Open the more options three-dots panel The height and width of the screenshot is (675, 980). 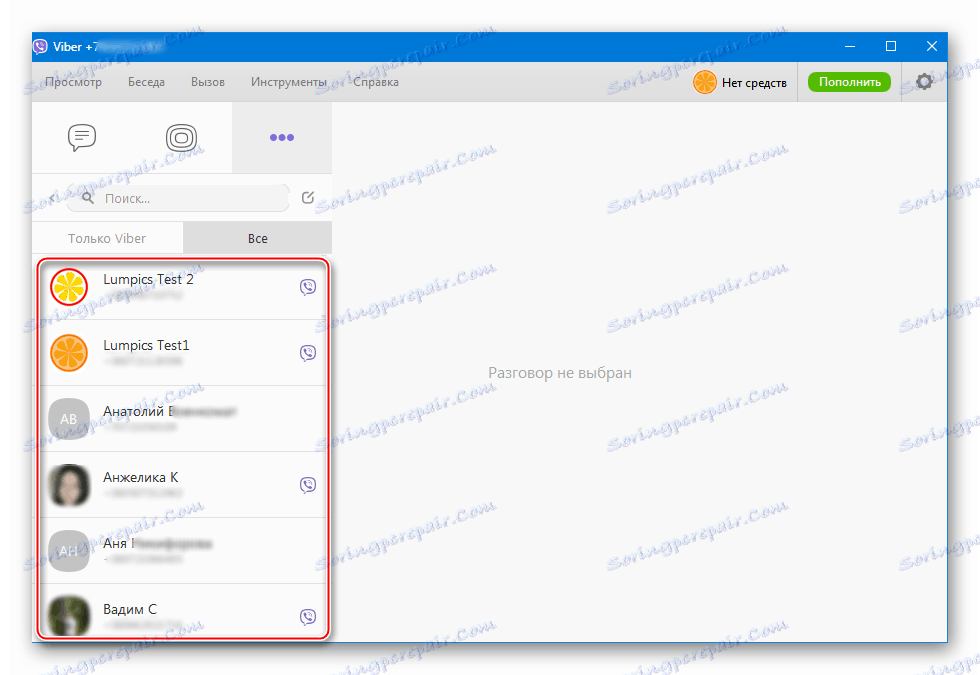(281, 138)
